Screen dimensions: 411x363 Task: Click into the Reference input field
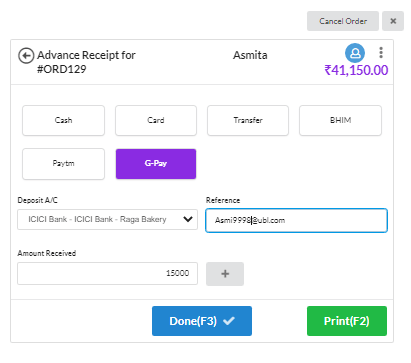pos(296,220)
